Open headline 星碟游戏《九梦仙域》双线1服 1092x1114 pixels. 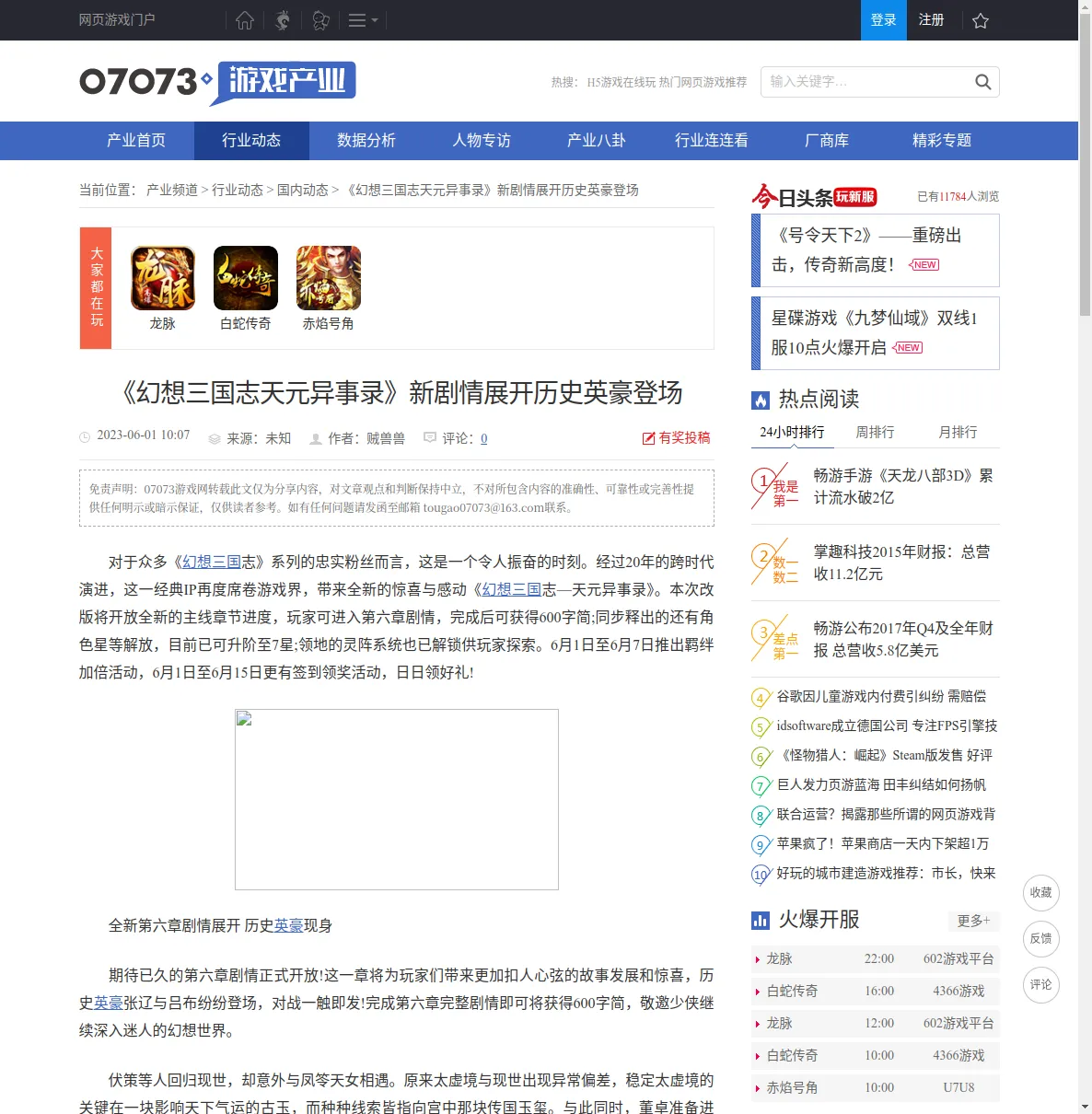[875, 333]
